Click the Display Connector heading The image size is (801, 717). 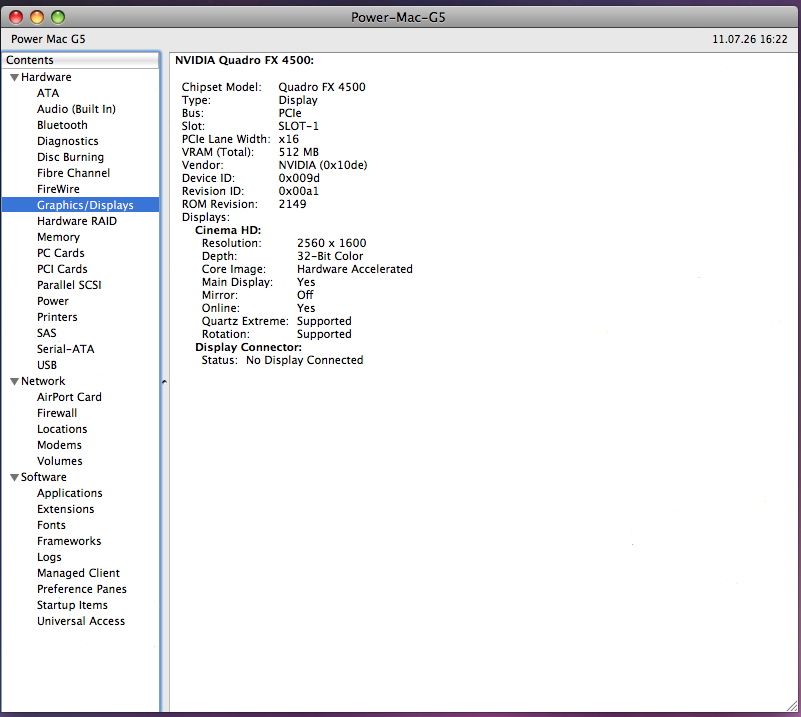[x=248, y=347]
